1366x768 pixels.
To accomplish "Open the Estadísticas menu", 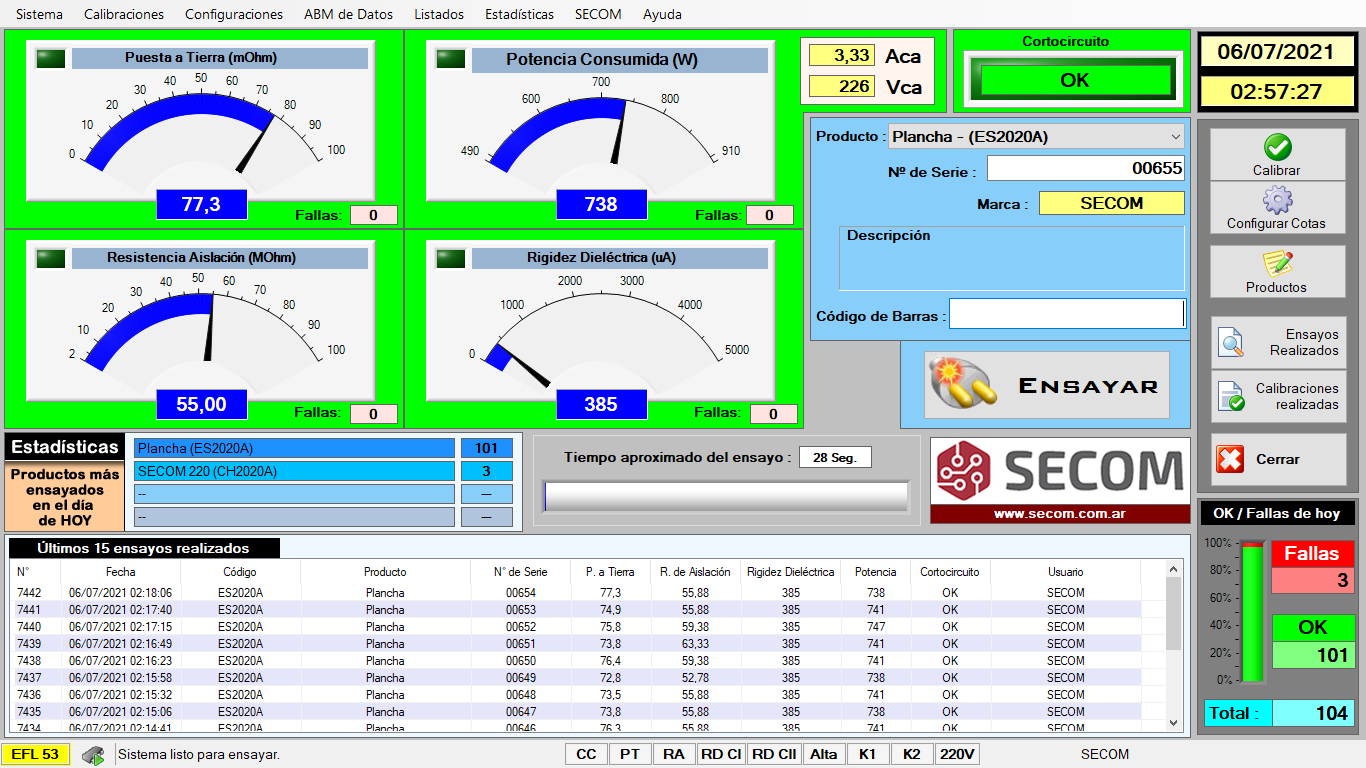I will 519,14.
